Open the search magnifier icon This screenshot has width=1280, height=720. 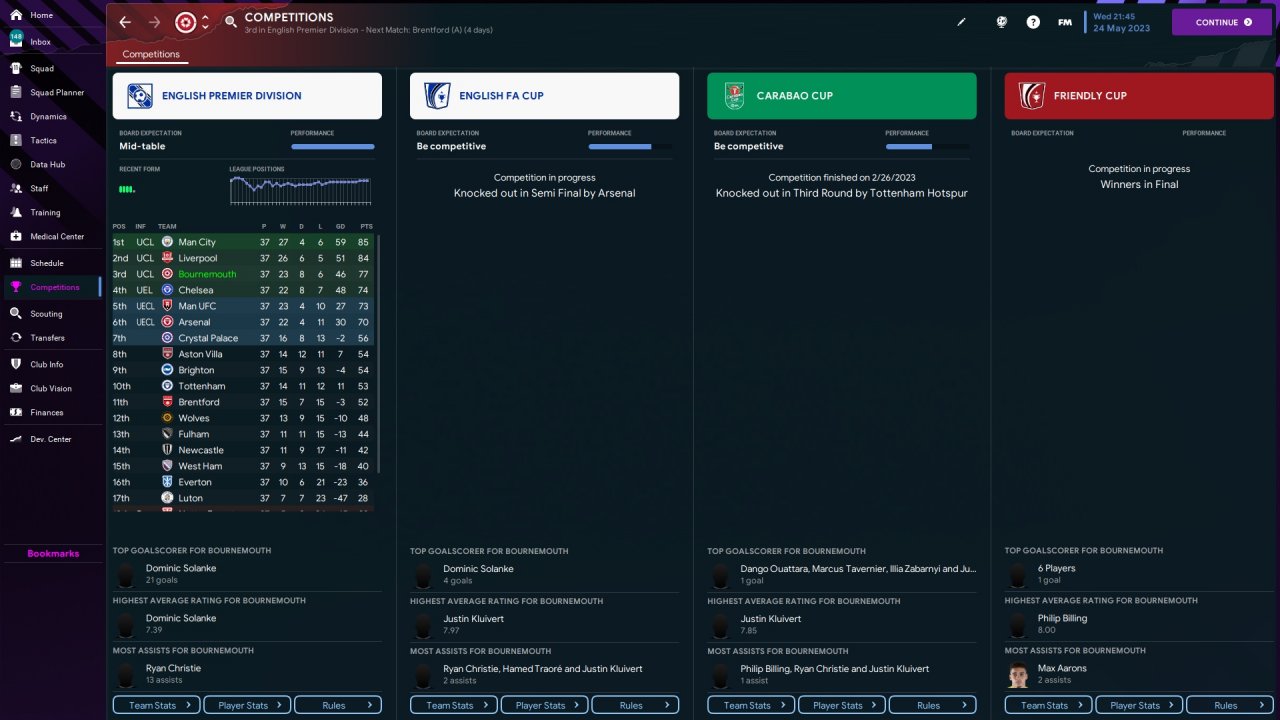tap(231, 22)
